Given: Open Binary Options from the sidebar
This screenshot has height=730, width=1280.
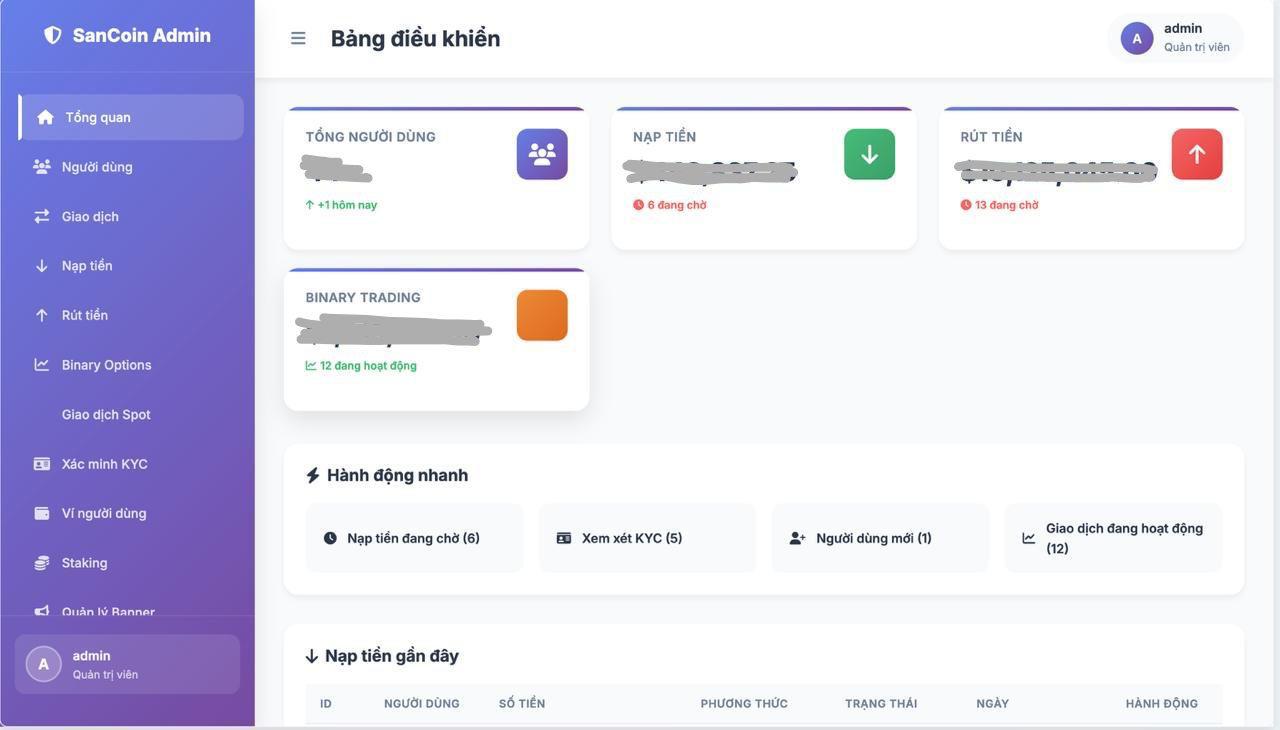Looking at the screenshot, I should 106,365.
